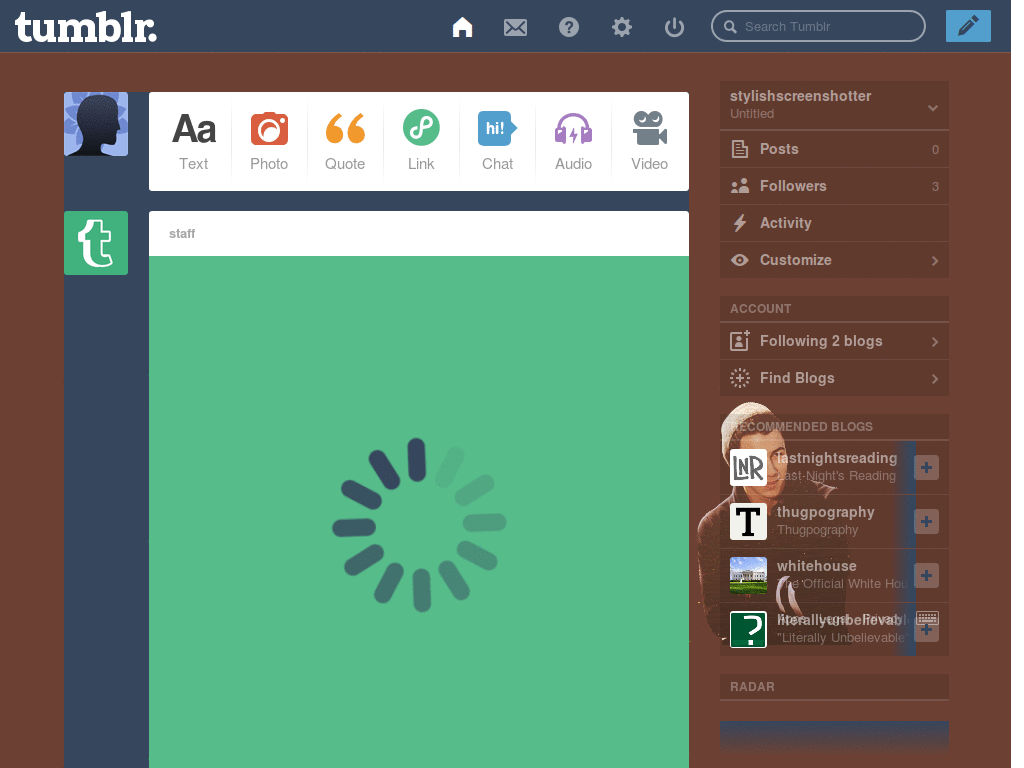Click the Customize row chevron arrow
The image size is (1024, 768).
[935, 261]
